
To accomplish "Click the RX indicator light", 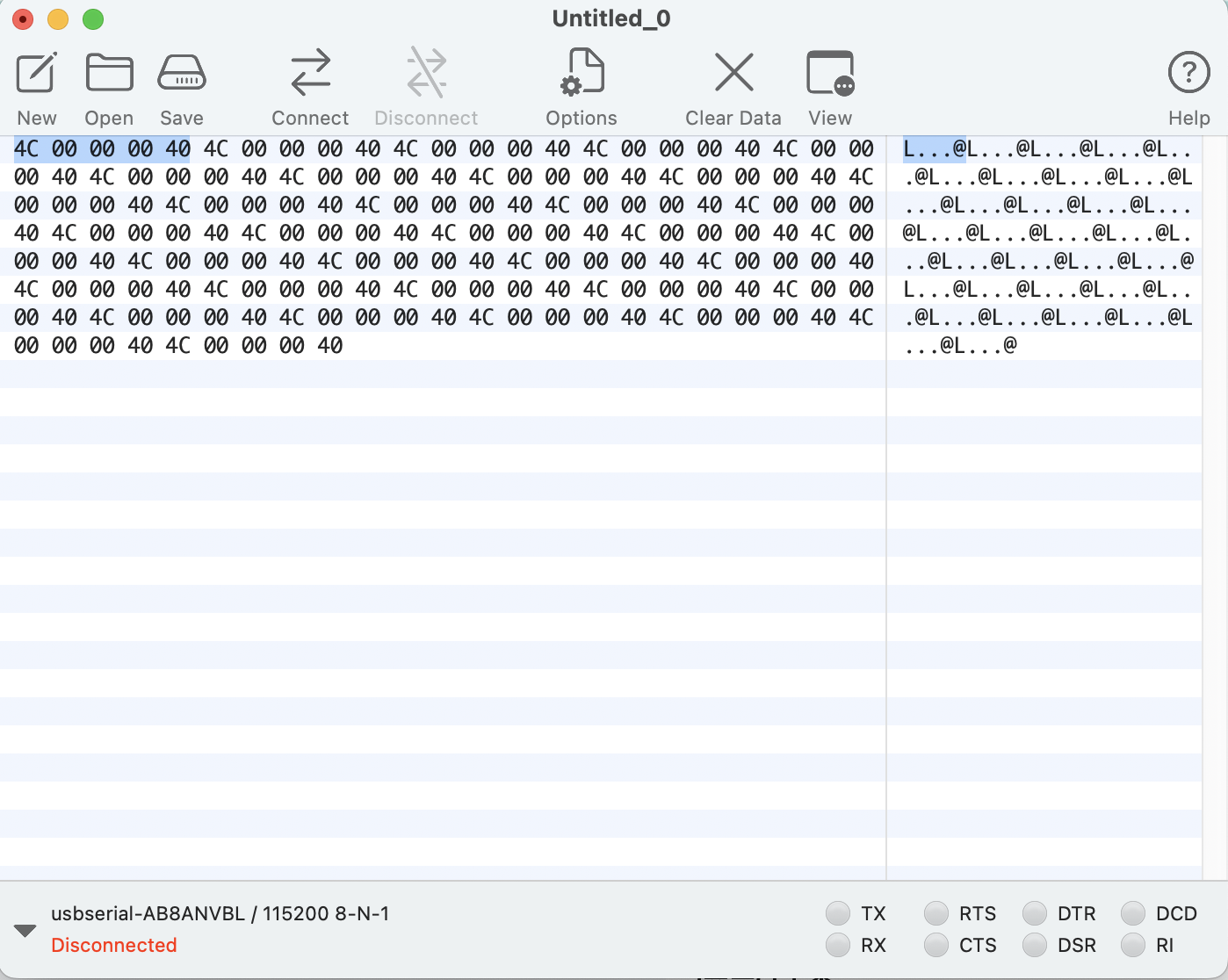I will pyautogui.click(x=838, y=945).
